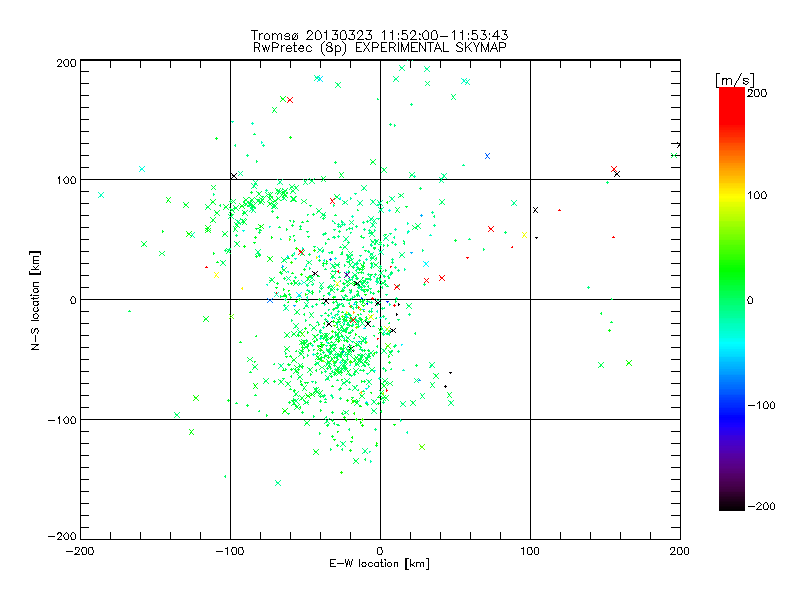Image resolution: width=800 pixels, height=600 pixels.
Task: Click the plot title line starting with 'Tromsø 20130323'
Action: [x=379, y=35]
